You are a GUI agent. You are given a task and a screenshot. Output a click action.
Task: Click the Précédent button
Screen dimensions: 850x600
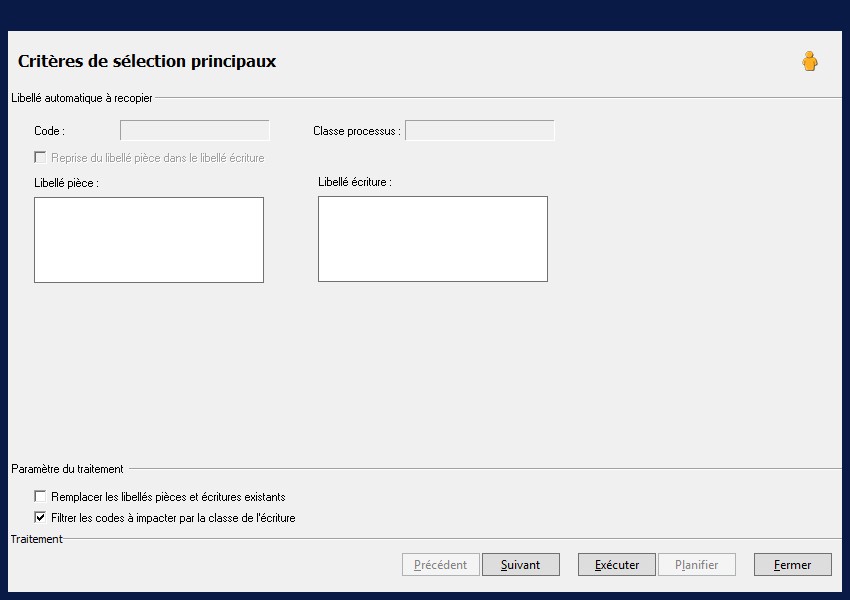(441, 565)
